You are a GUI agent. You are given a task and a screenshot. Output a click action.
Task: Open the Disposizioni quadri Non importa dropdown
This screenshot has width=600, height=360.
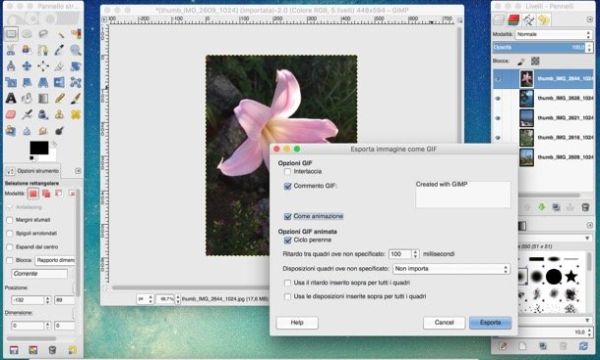(x=451, y=269)
